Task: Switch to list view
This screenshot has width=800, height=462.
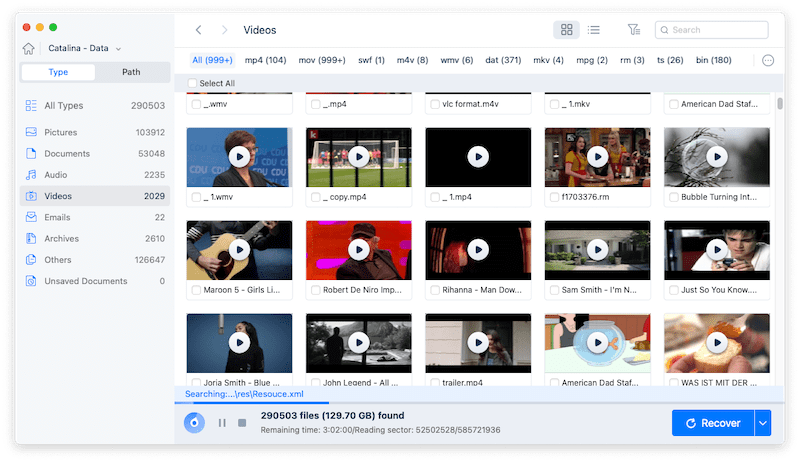Action: pyautogui.click(x=593, y=30)
